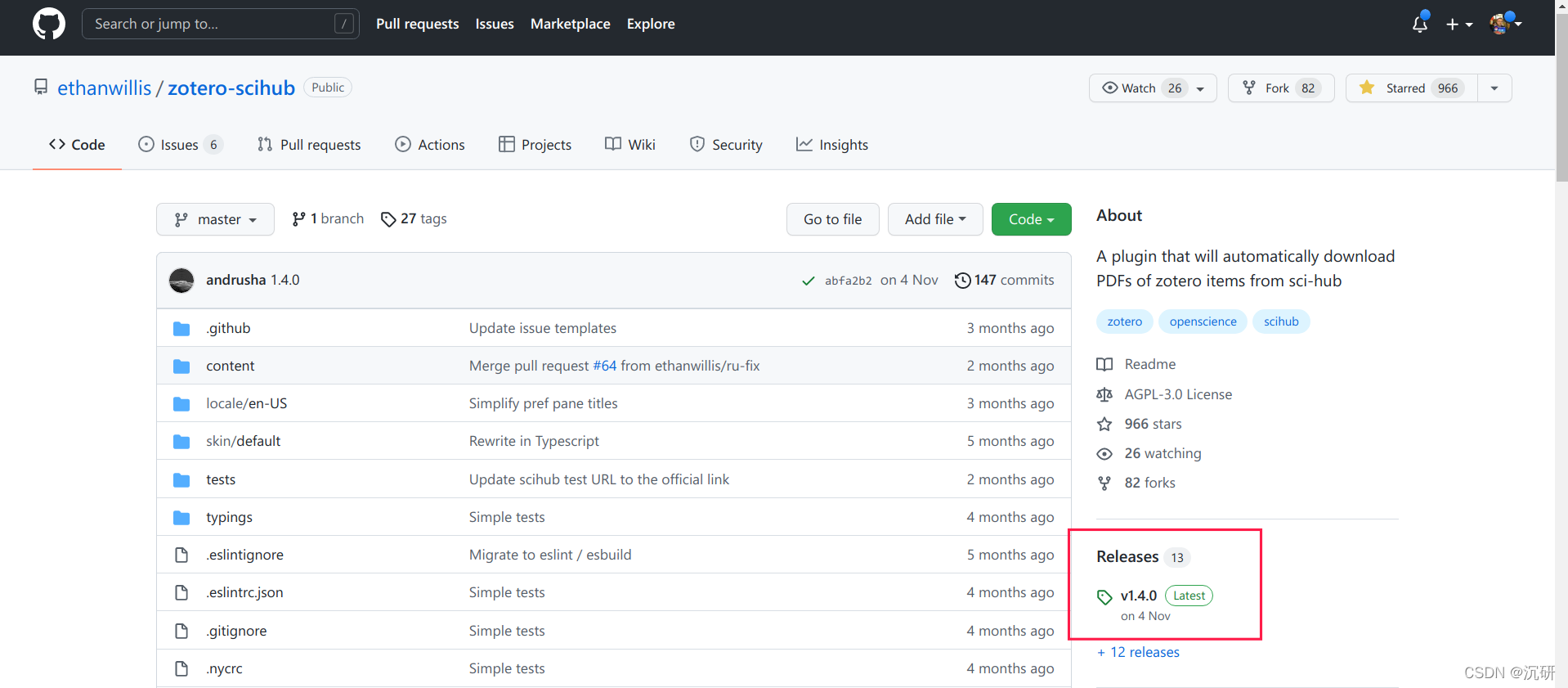Unstar the repository with Starred button
This screenshot has height=688, width=1568.
1411,88
